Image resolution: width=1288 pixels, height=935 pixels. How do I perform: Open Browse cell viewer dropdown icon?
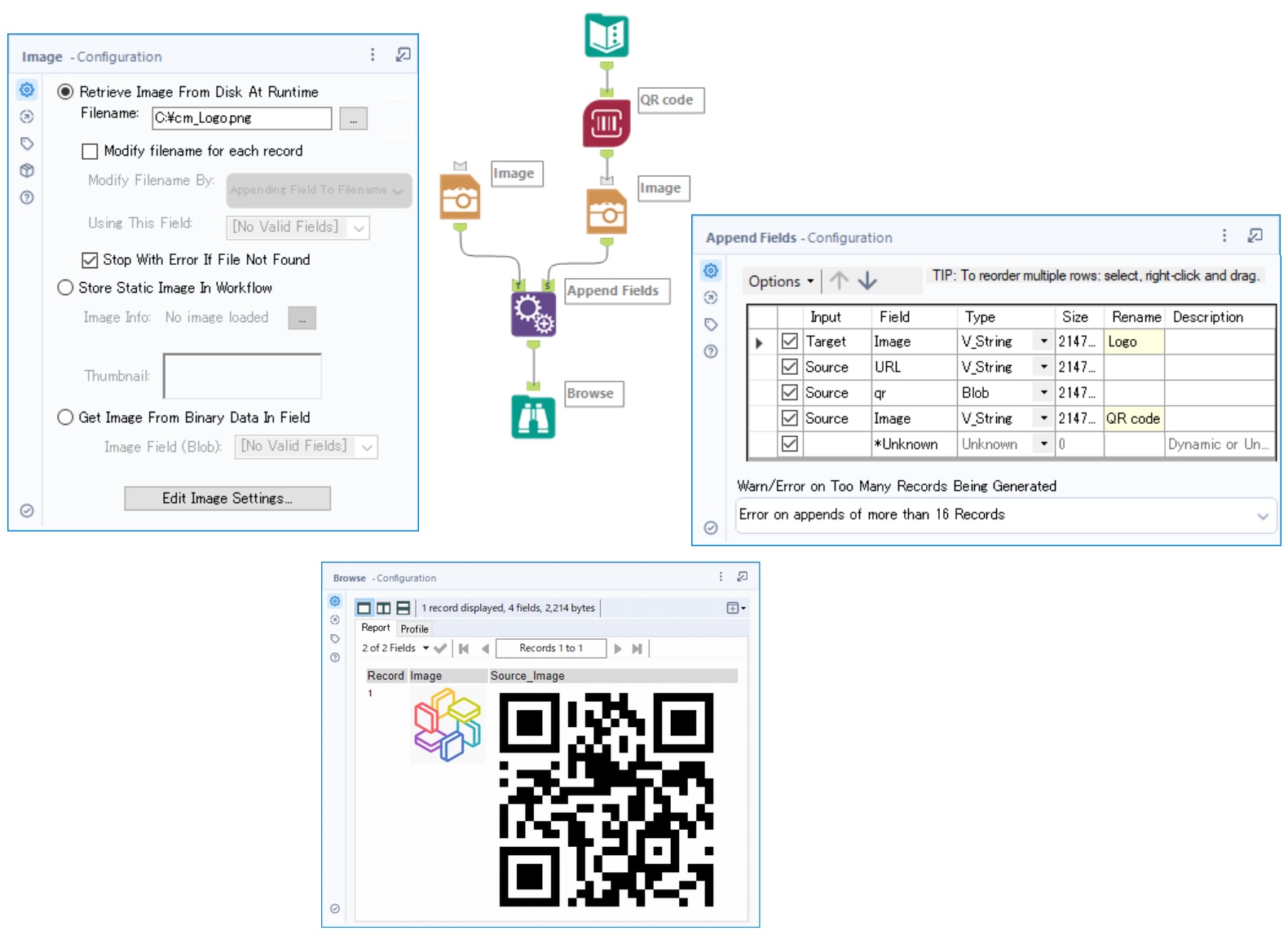pyautogui.click(x=736, y=608)
